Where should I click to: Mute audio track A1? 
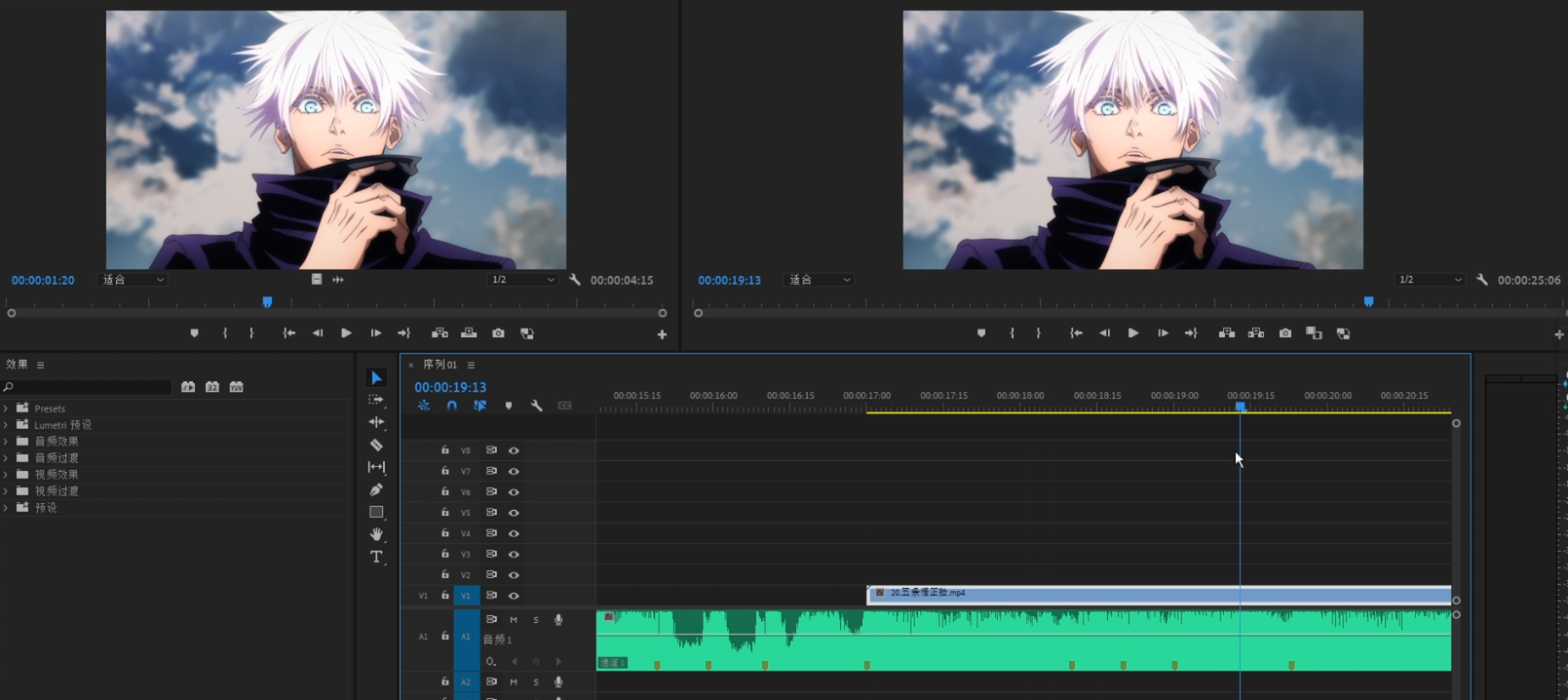(x=514, y=620)
